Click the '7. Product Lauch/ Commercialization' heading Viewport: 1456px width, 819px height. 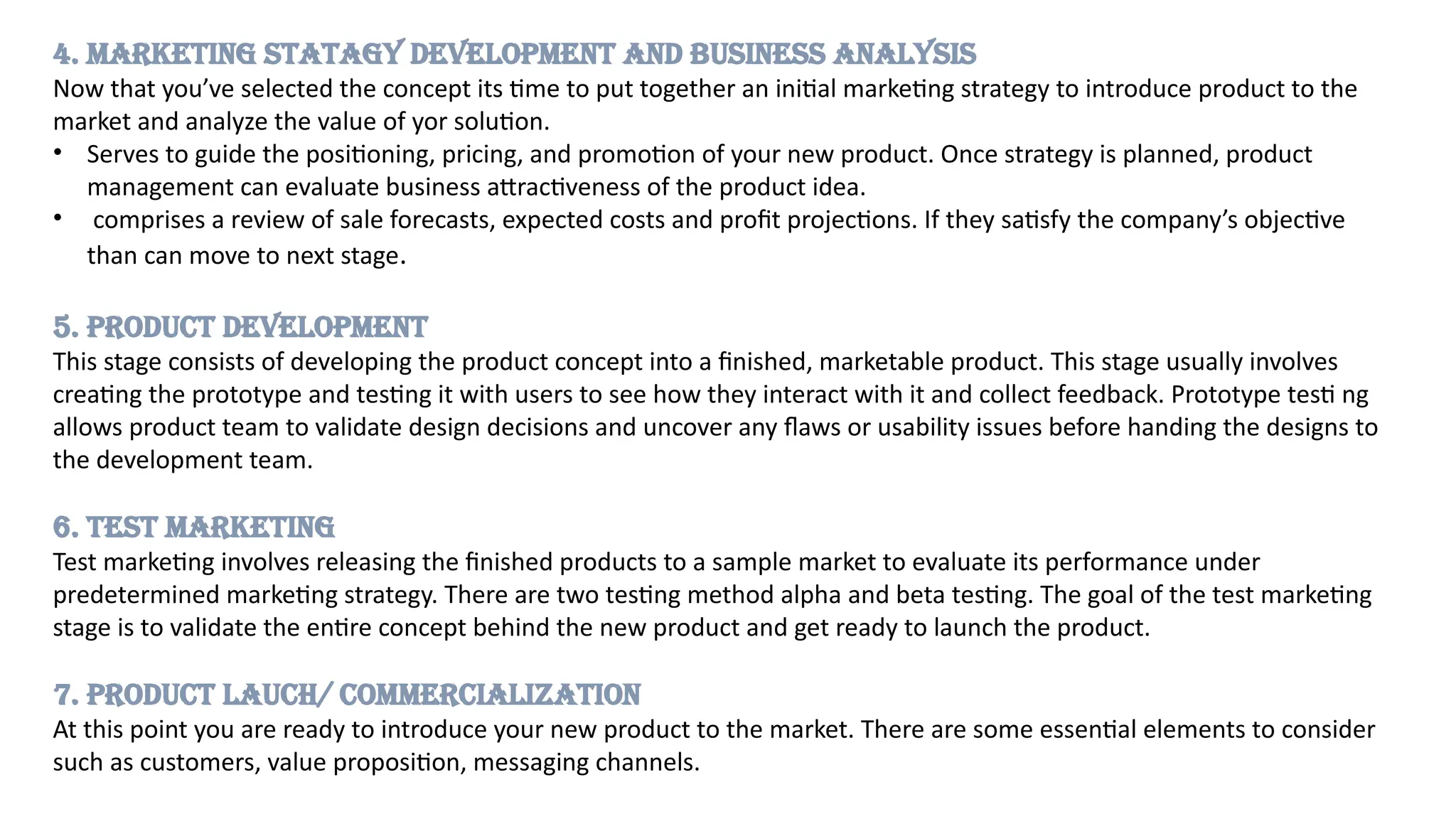pyautogui.click(x=347, y=695)
